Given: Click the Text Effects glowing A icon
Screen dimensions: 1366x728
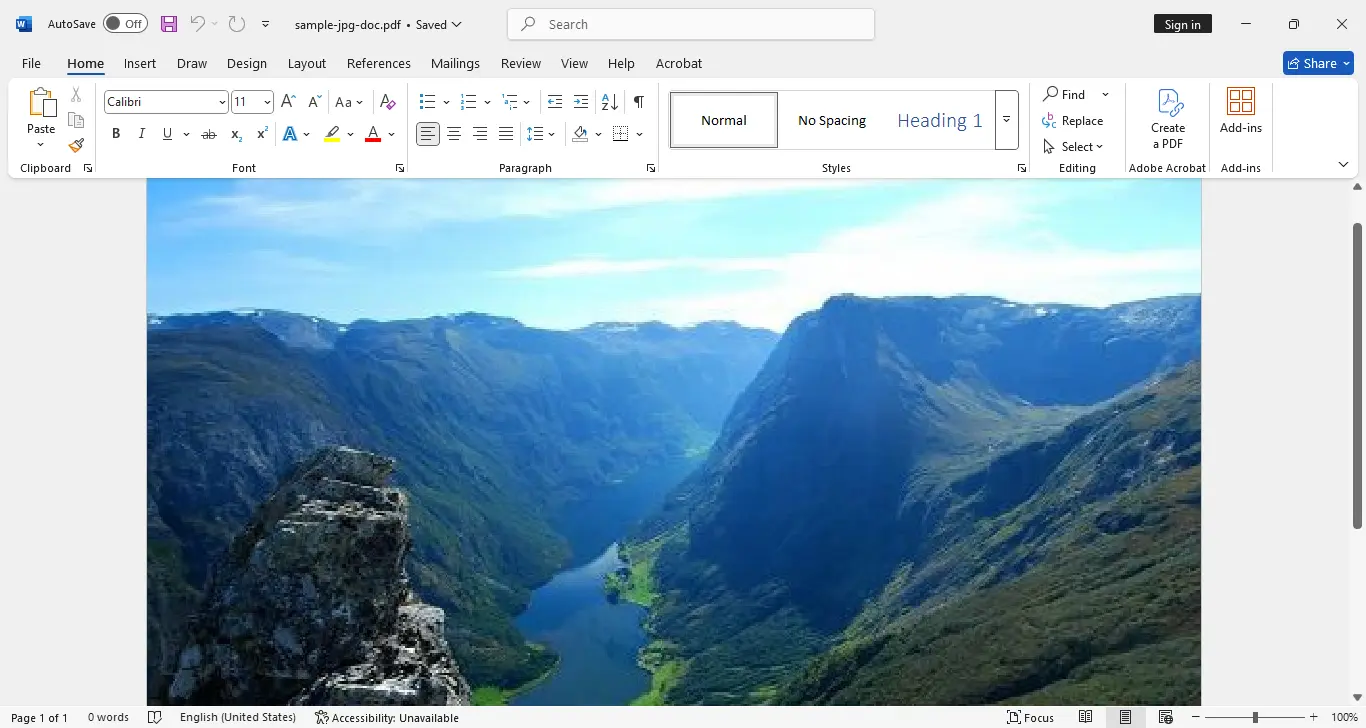Looking at the screenshot, I should 290,134.
